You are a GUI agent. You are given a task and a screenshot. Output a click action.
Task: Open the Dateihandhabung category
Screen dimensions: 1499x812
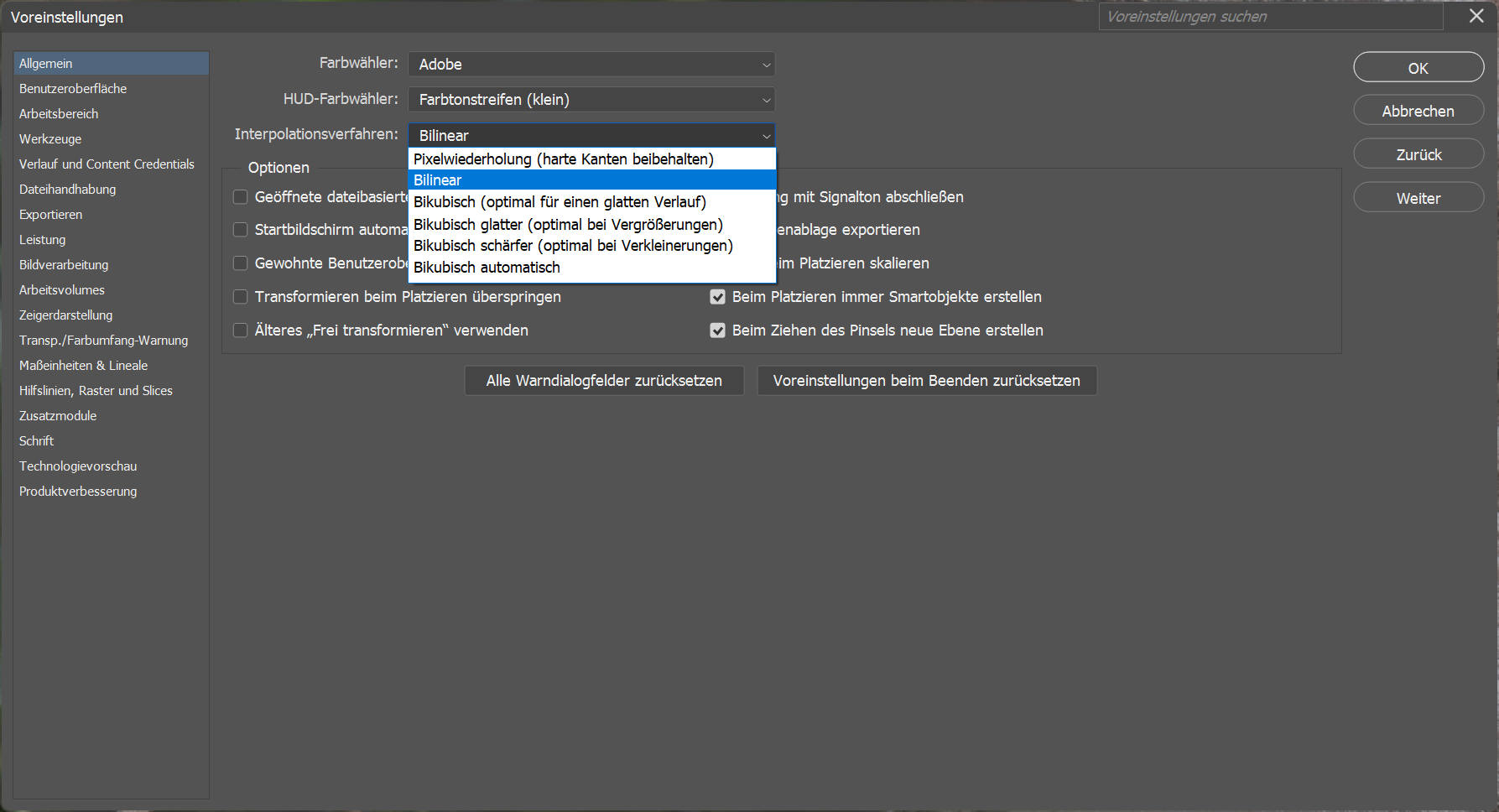point(111,190)
